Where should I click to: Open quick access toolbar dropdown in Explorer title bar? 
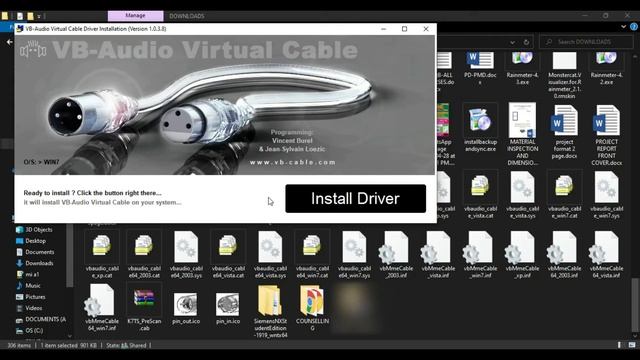click(x=39, y=16)
